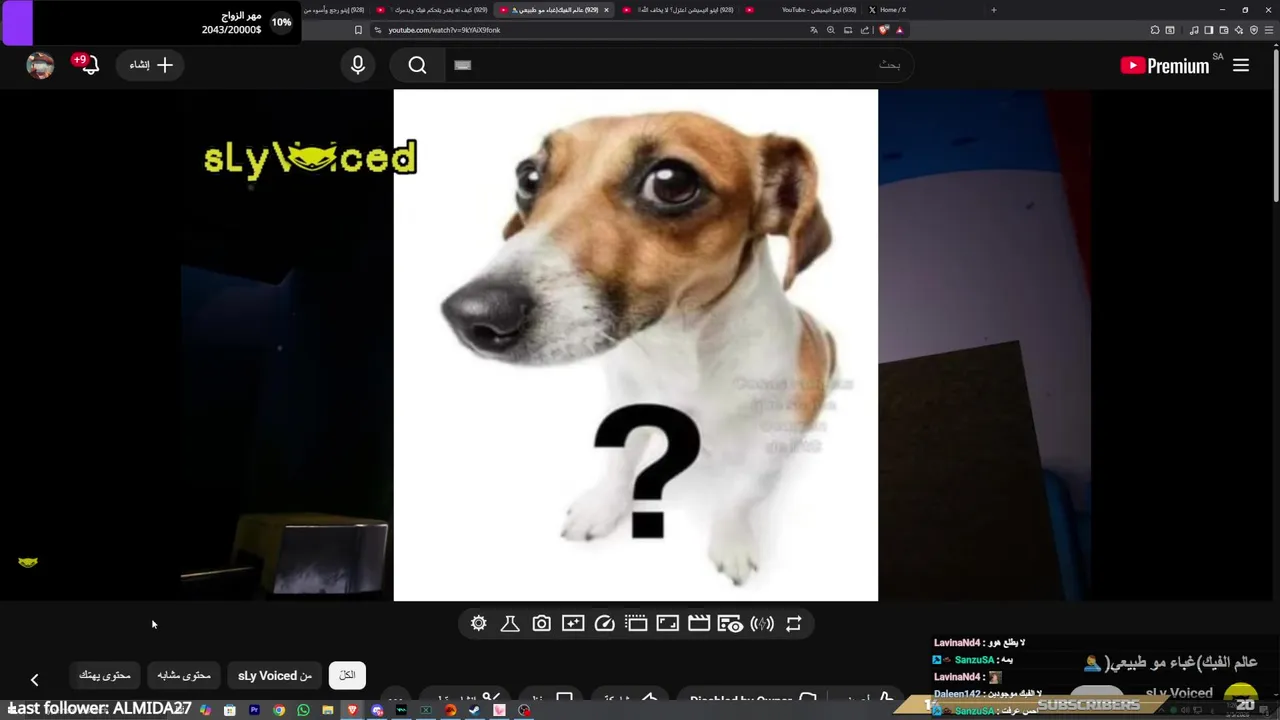The image size is (1280, 720).
Task: Click the YouTube Premium logo
Action: (1166, 65)
